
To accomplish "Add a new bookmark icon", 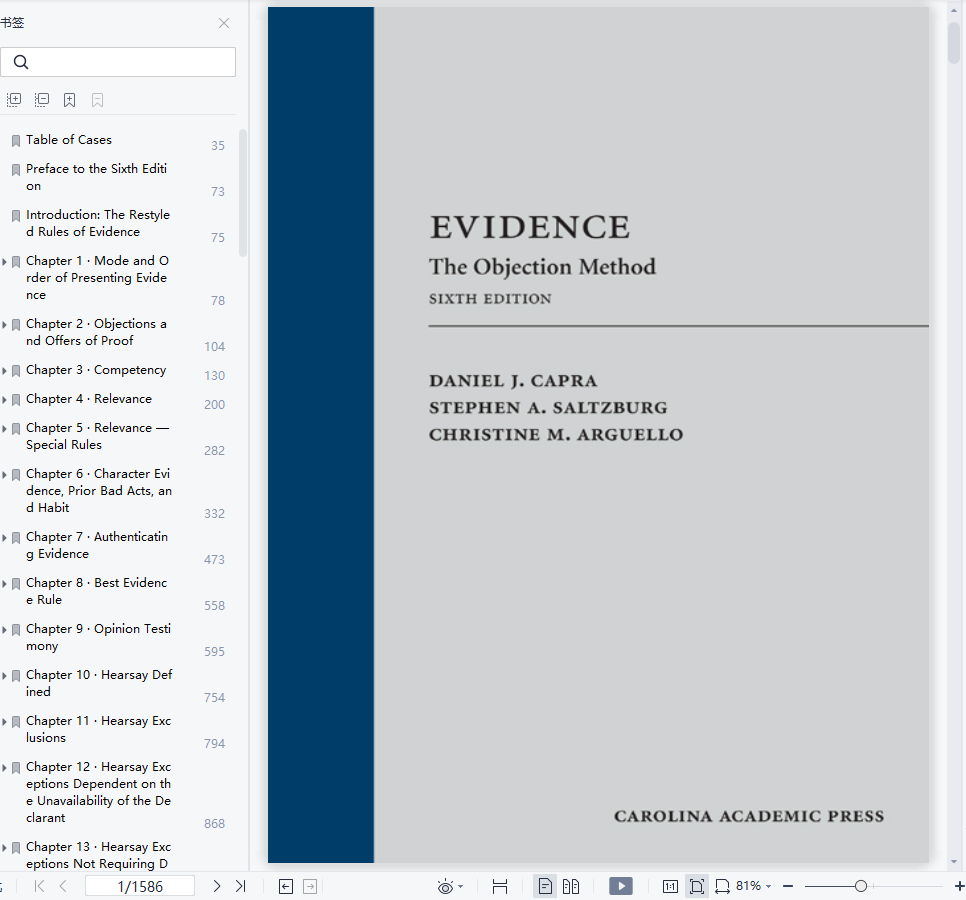I will (x=70, y=100).
